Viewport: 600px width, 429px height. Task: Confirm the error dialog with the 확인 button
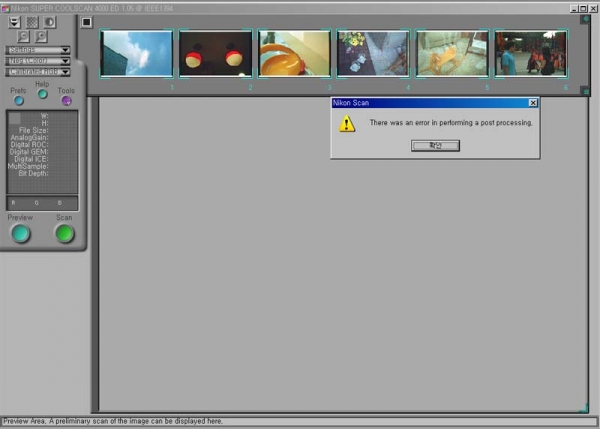click(x=435, y=145)
